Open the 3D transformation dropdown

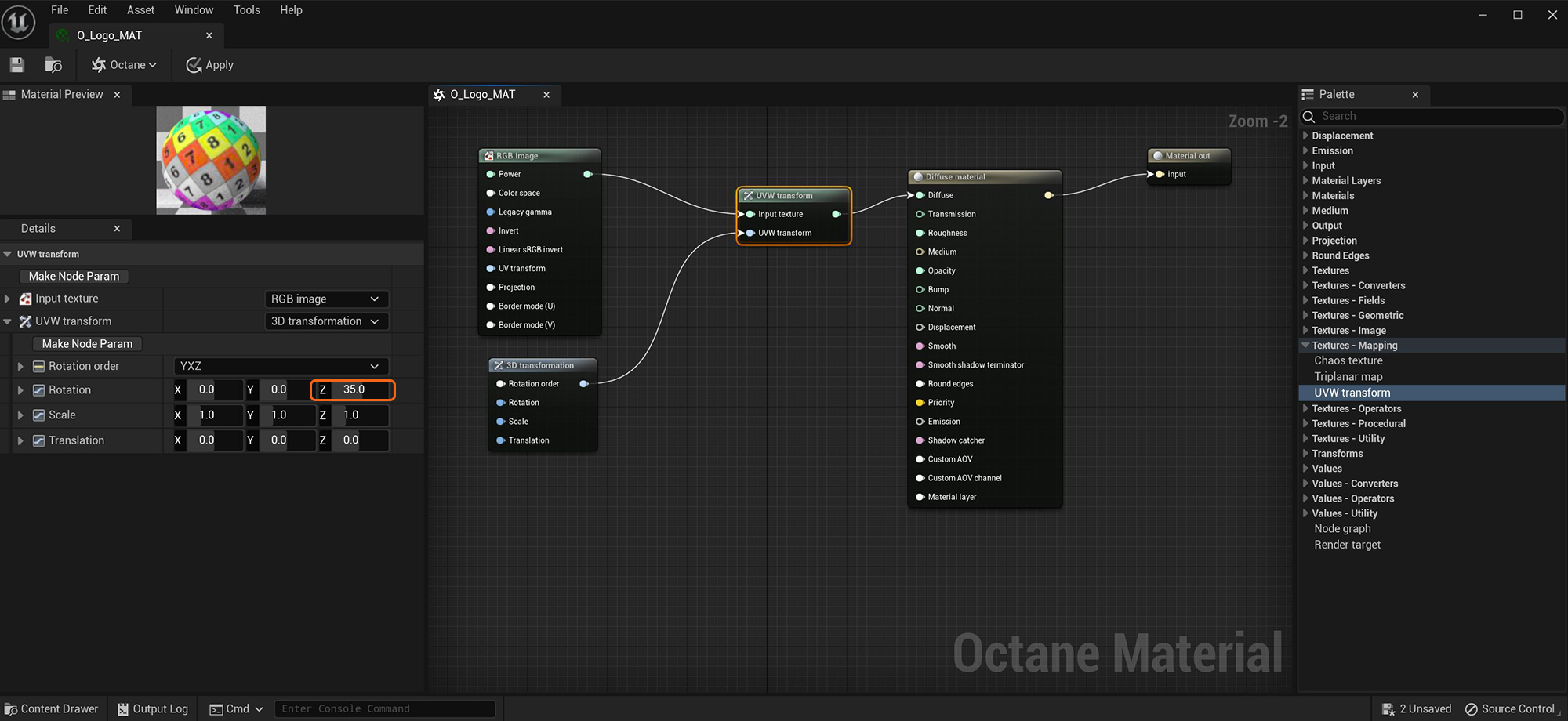[x=325, y=321]
